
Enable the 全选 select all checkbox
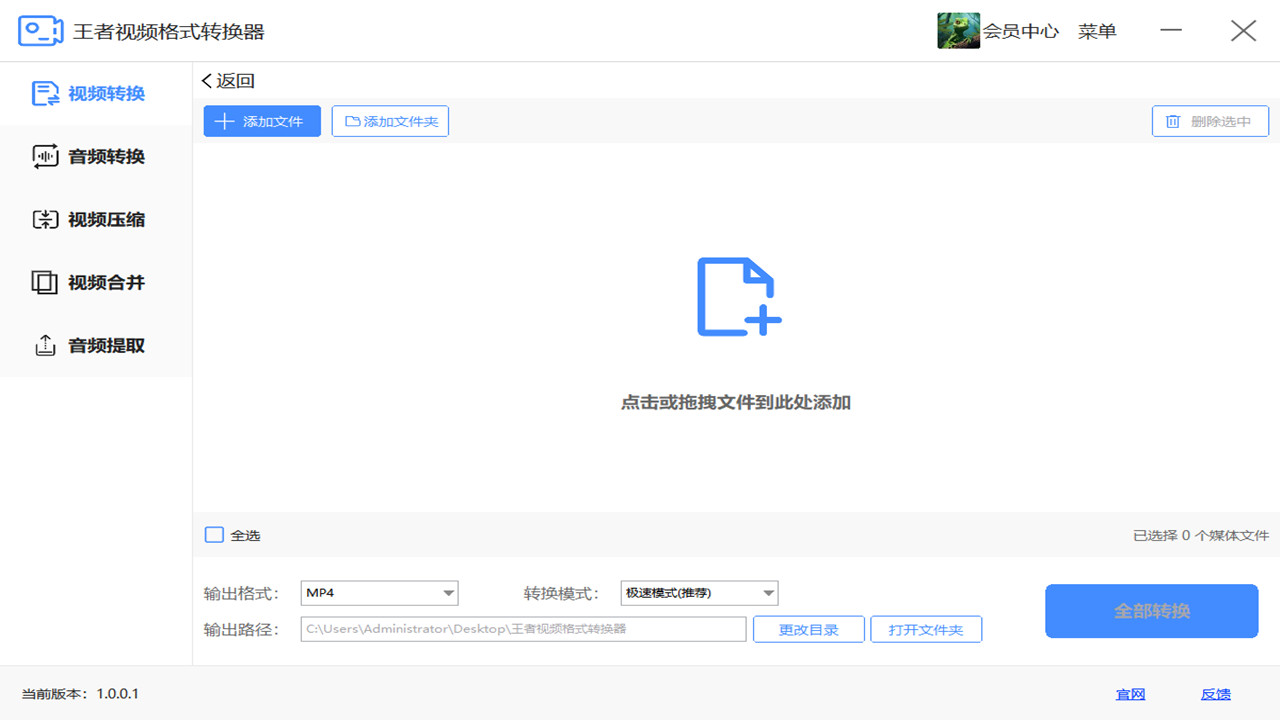[x=214, y=535]
